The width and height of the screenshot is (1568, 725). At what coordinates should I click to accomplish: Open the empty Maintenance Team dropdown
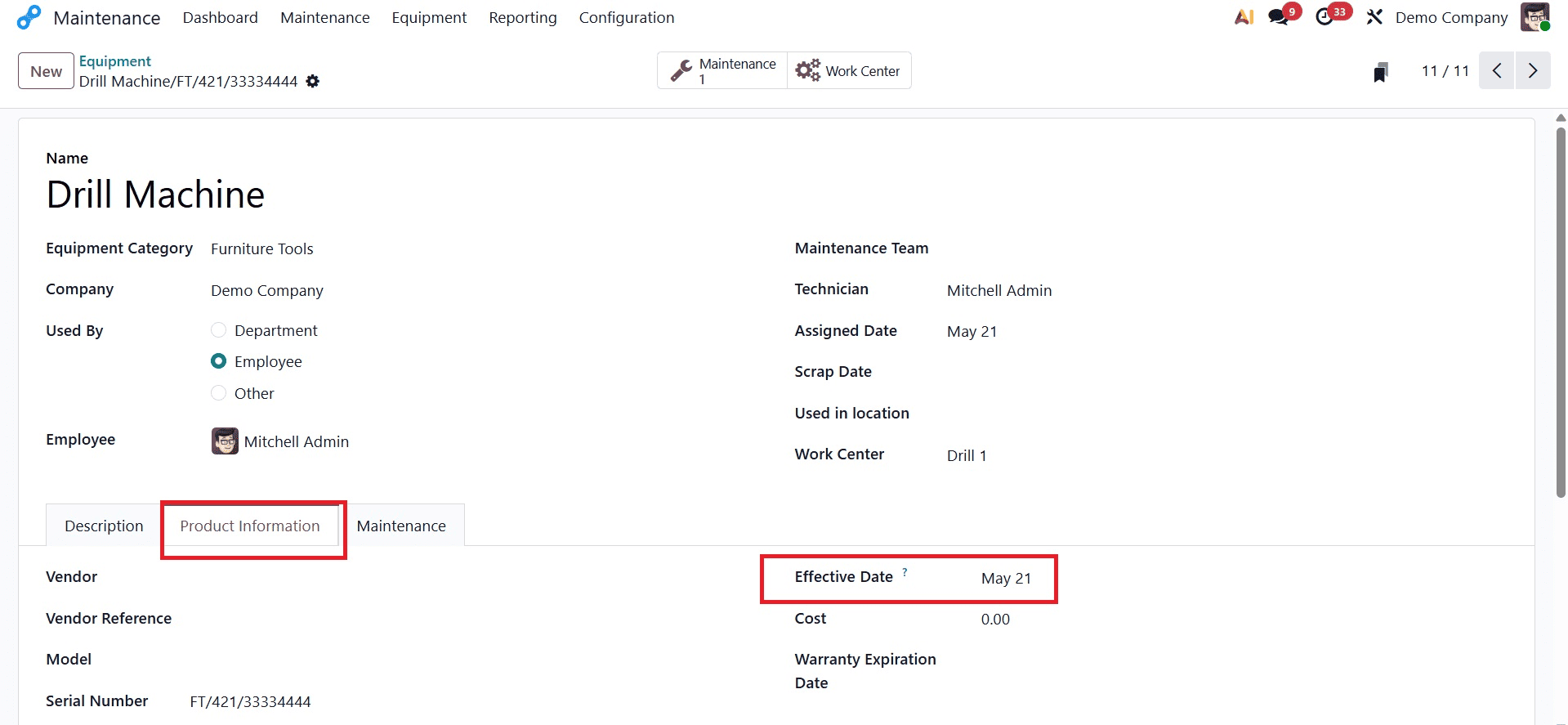pos(1226,248)
